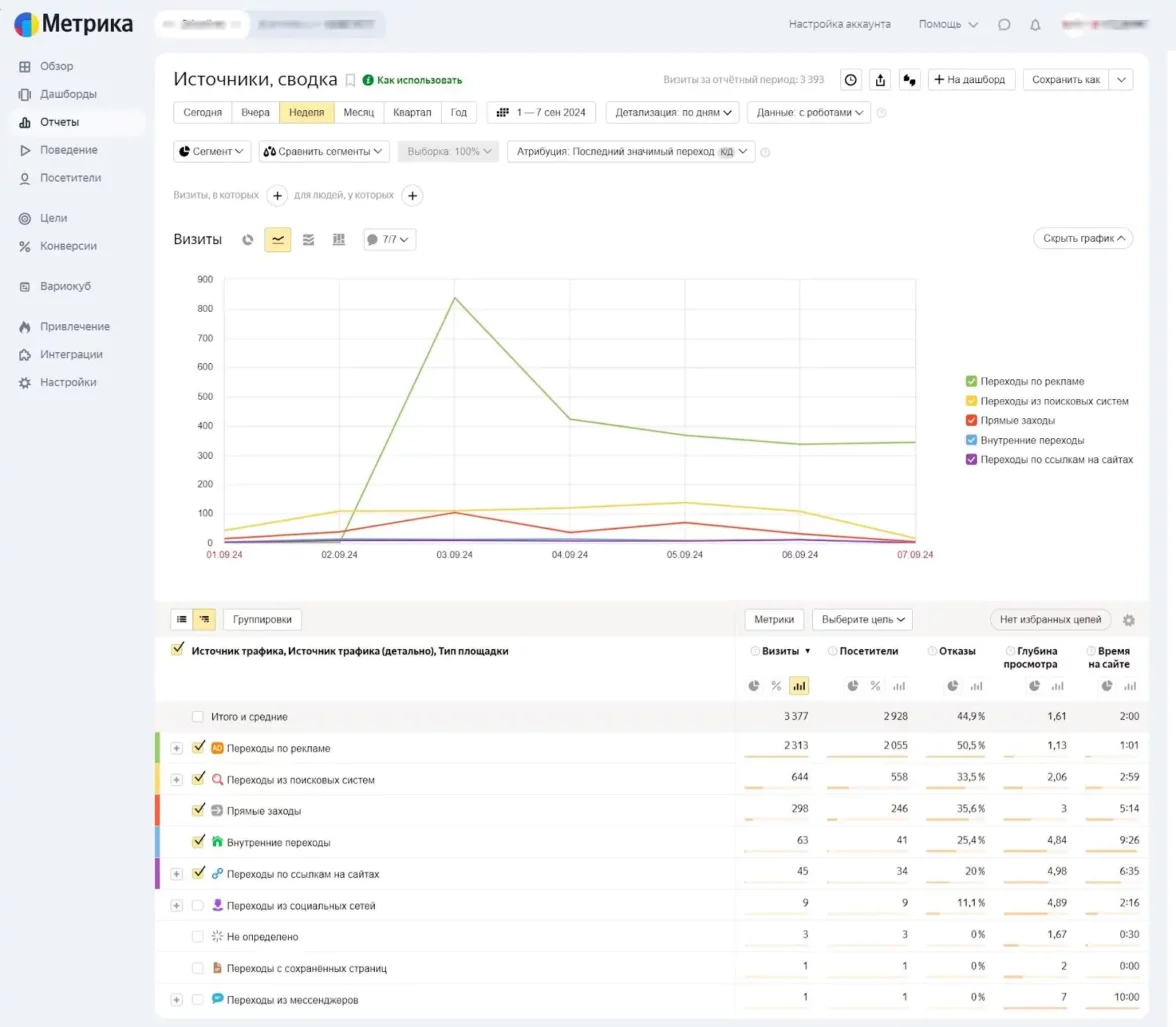Uncheck the Прямые заходы checkbox
The width and height of the screenshot is (1176, 1027).
tap(198, 811)
